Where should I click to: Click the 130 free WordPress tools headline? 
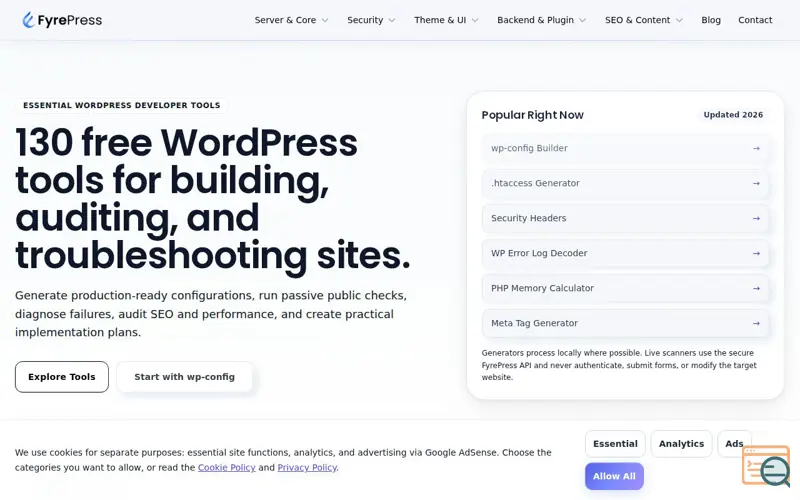click(x=213, y=199)
